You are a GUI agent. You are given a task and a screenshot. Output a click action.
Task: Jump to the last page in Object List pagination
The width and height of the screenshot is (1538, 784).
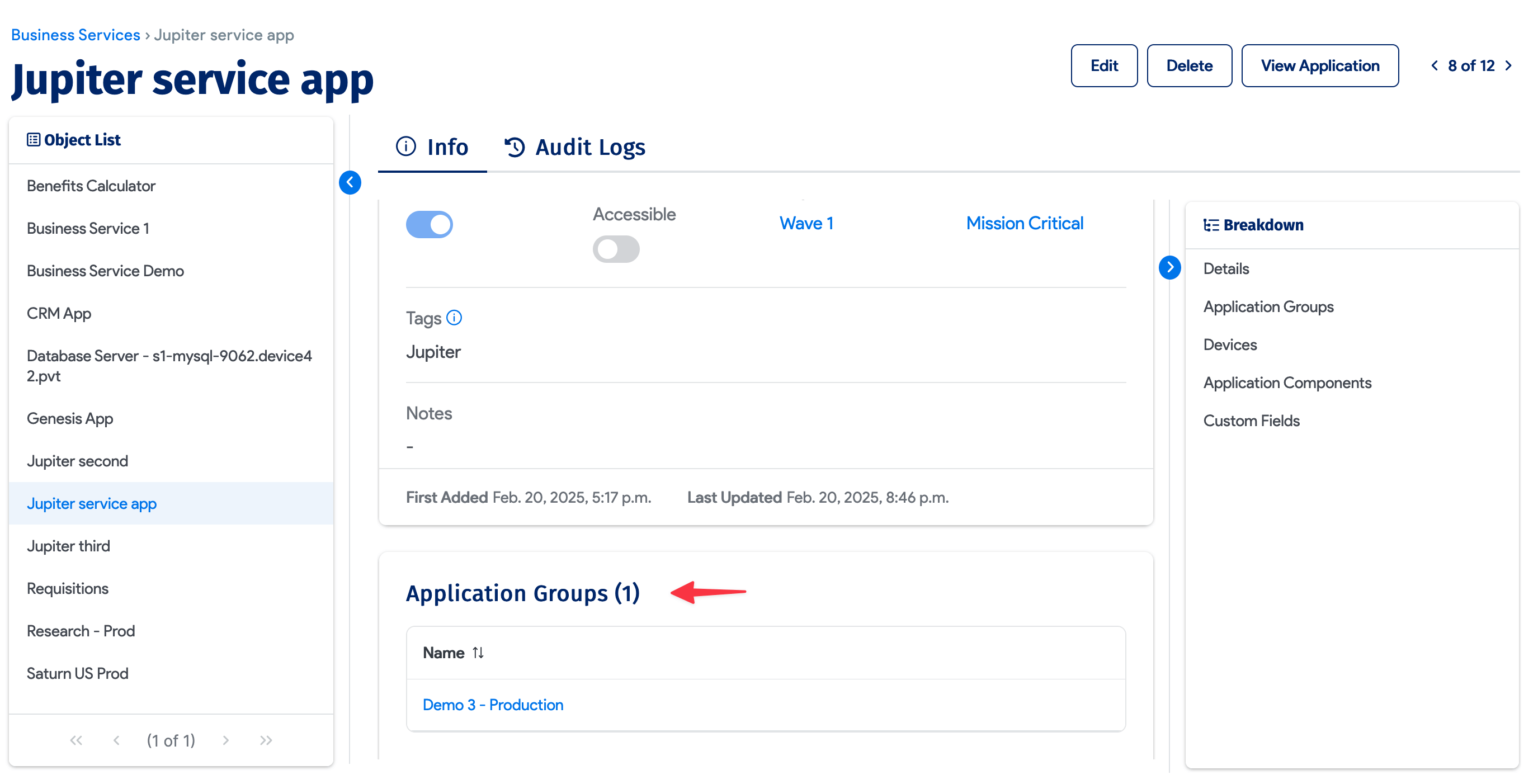(x=266, y=740)
